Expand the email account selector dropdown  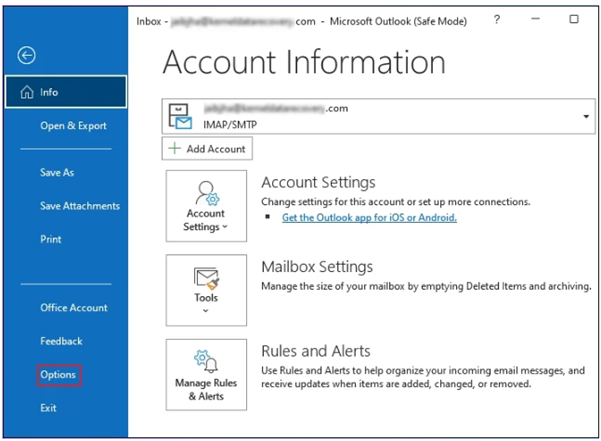coord(585,117)
